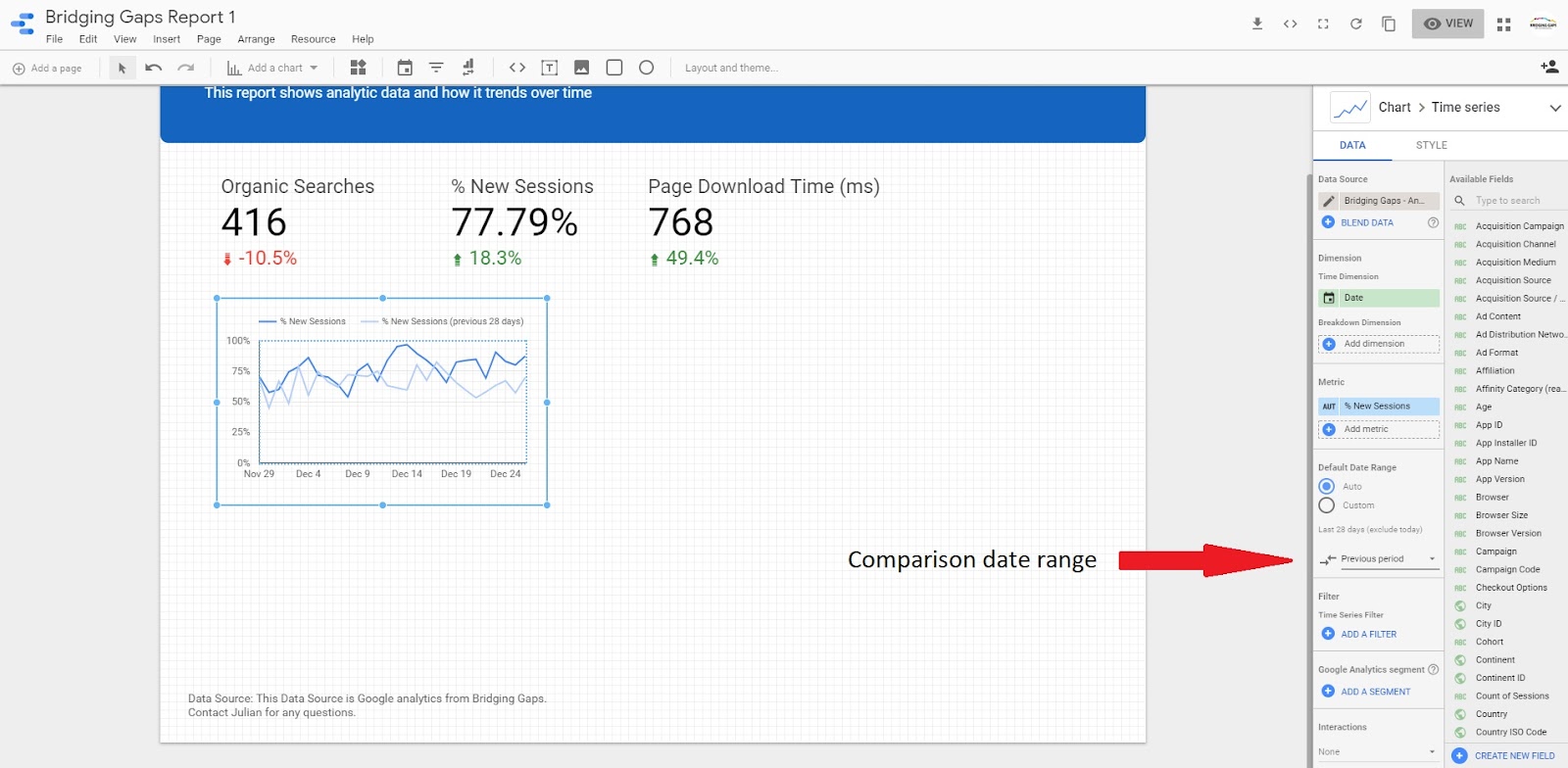The width and height of the screenshot is (1568, 768).
Task: Make a copy of this report
Action: point(1389,24)
